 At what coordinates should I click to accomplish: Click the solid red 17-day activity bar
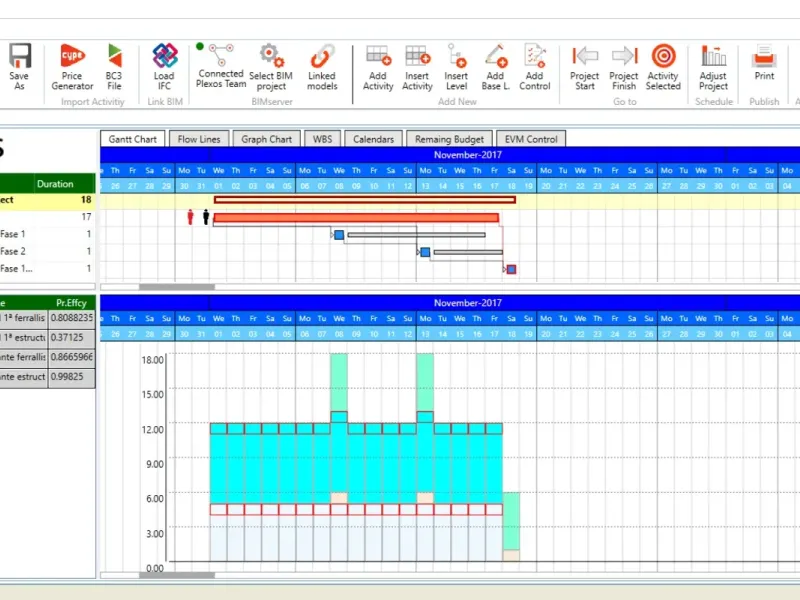356,218
